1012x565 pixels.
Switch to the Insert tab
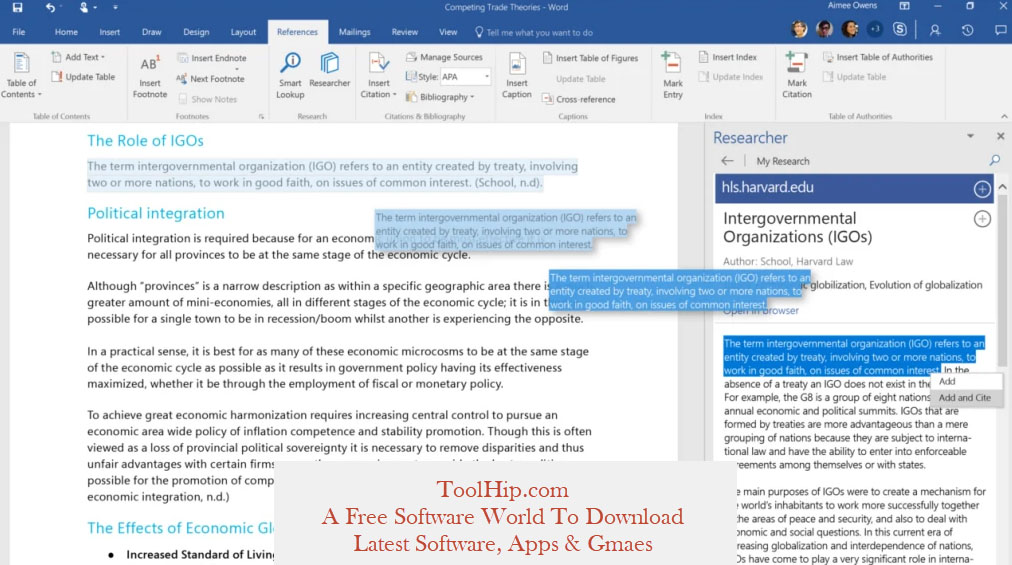(109, 32)
